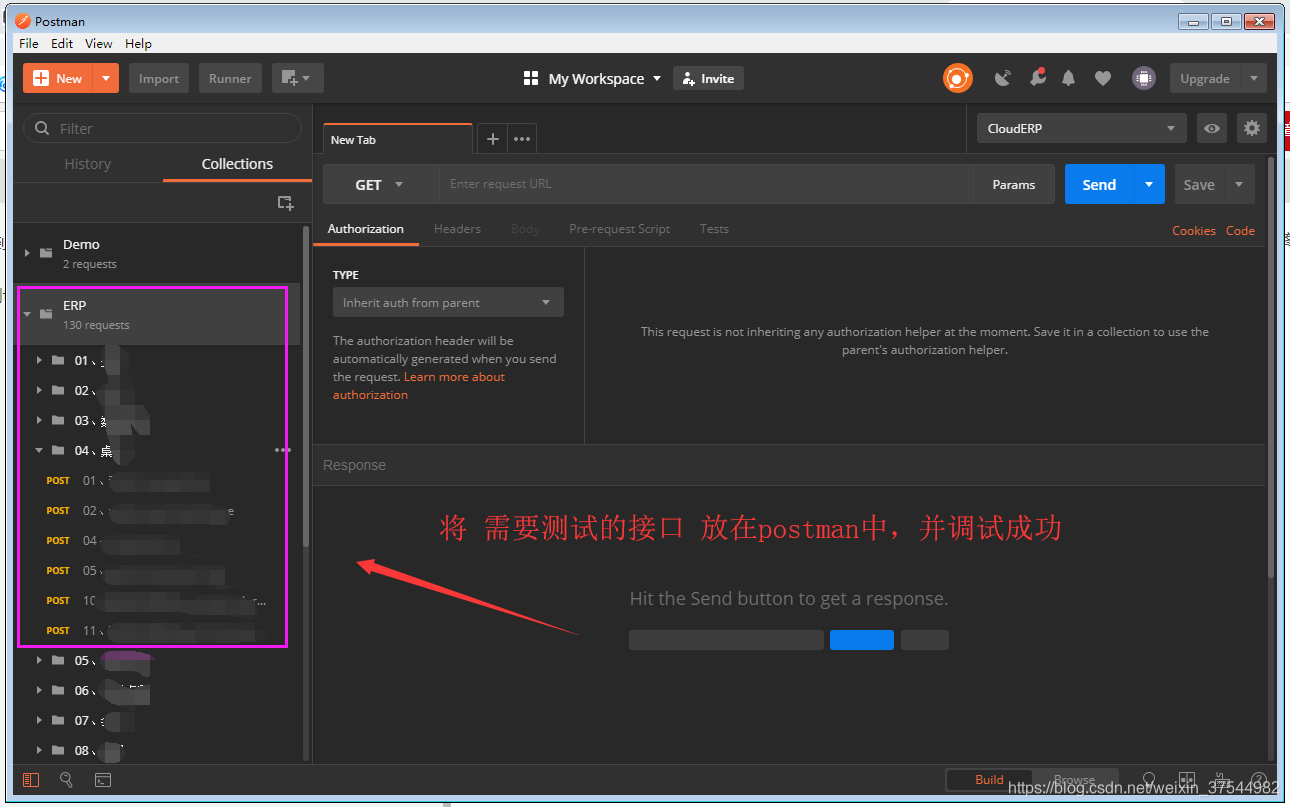This screenshot has width=1290, height=807.
Task: Click the magnifier icon in Filter box
Action: 42,128
